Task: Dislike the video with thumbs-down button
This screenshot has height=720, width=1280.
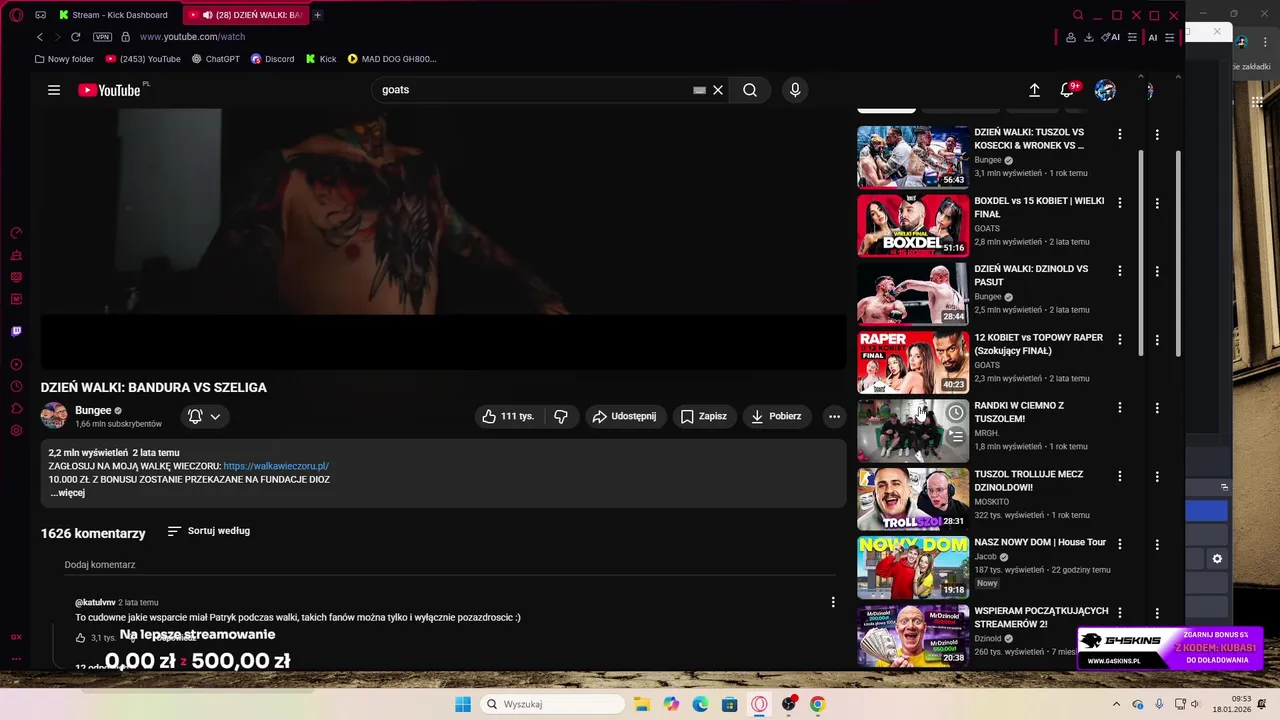Action: (561, 416)
